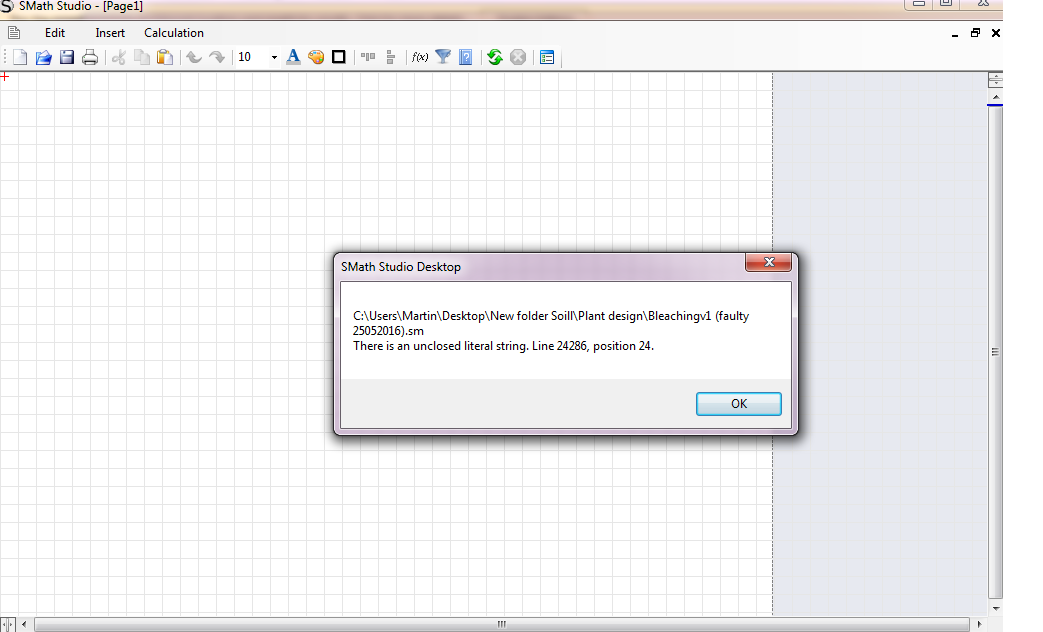Toggle the border frame around region
This screenshot has height=632, width=1043.
tap(339, 57)
